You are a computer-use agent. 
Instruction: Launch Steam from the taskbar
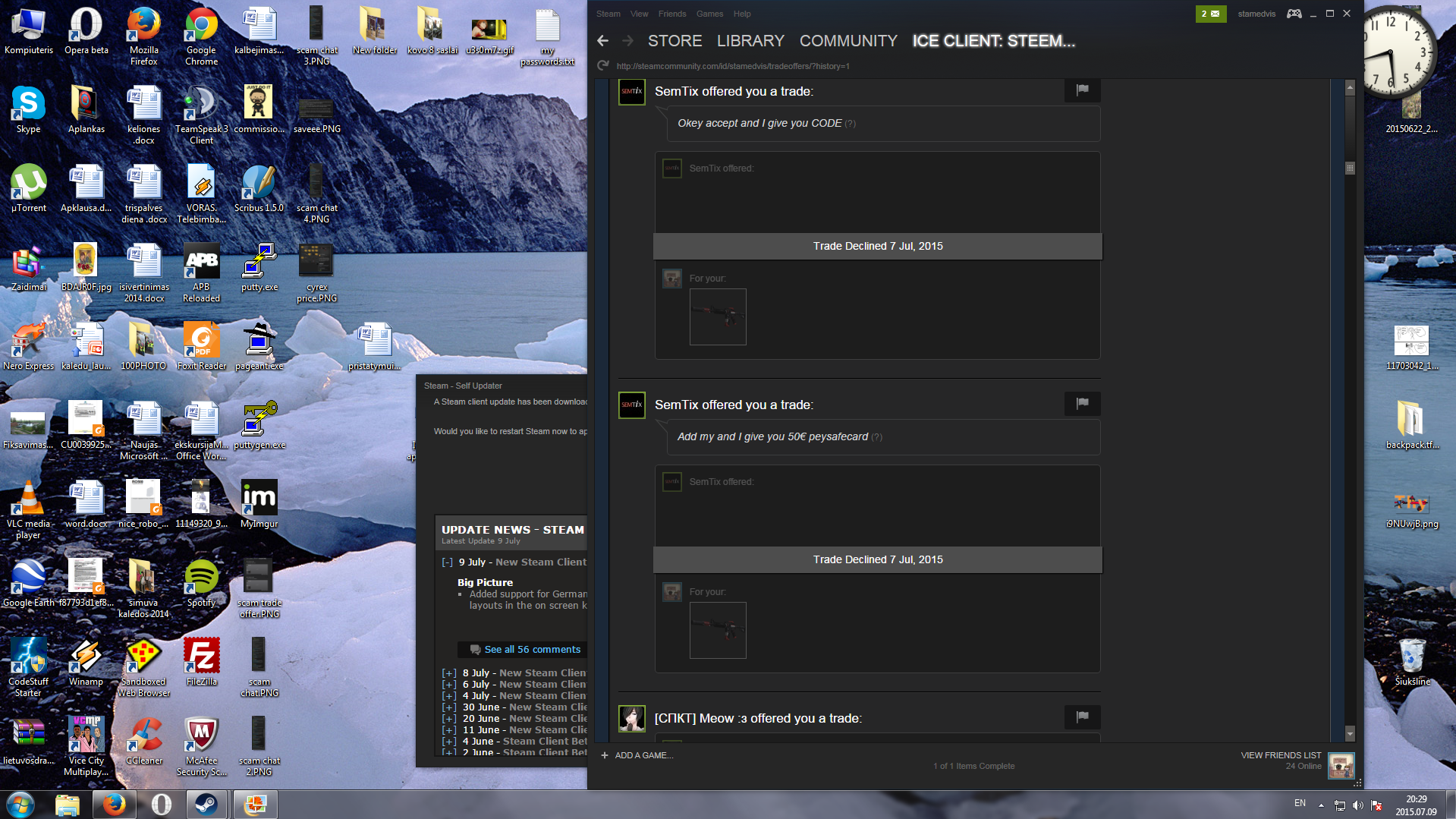206,804
